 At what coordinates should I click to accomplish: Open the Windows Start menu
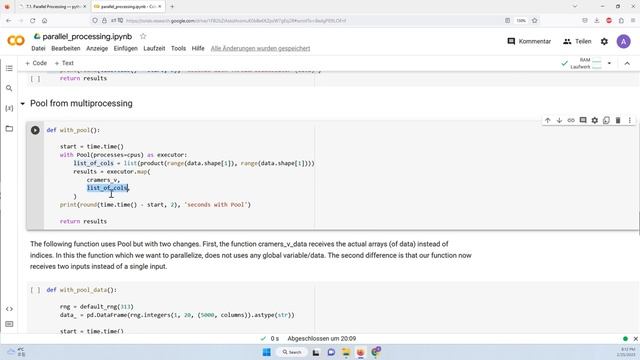267,352
